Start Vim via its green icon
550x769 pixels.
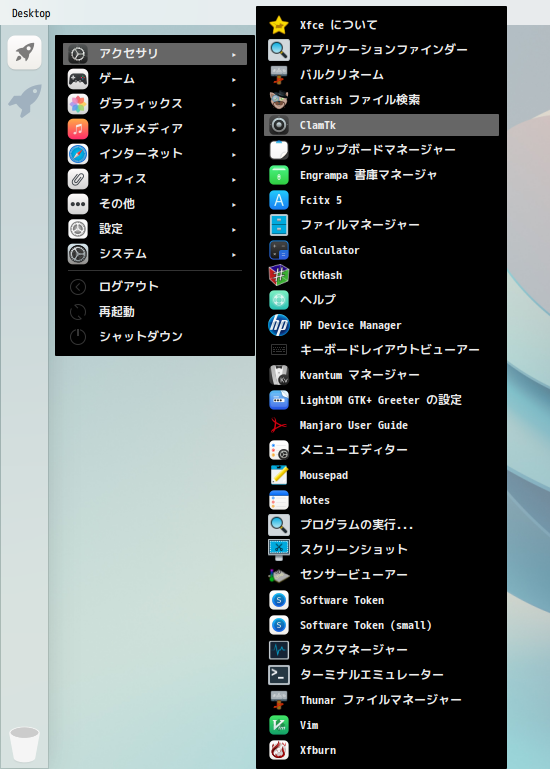coord(279,725)
